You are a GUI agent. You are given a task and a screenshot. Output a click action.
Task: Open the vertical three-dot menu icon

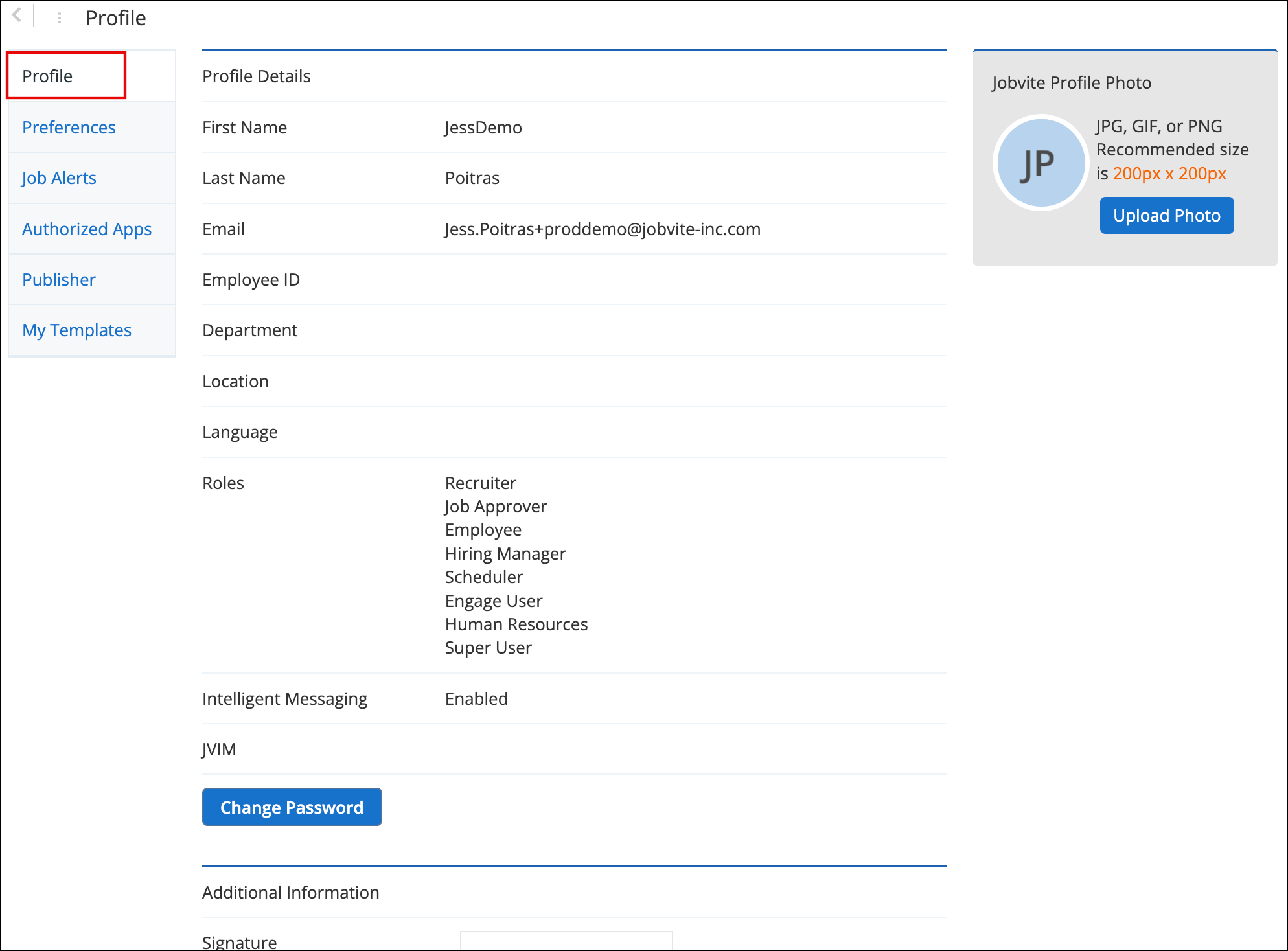[x=59, y=18]
